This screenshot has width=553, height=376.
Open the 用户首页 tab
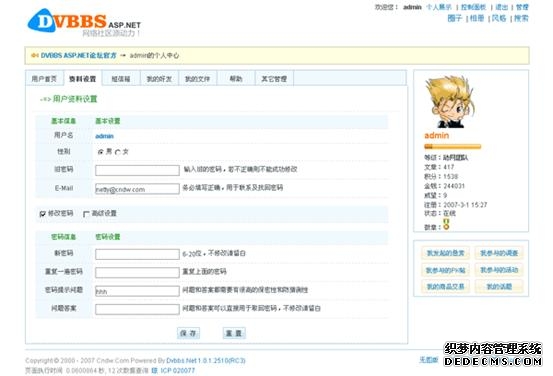44,79
